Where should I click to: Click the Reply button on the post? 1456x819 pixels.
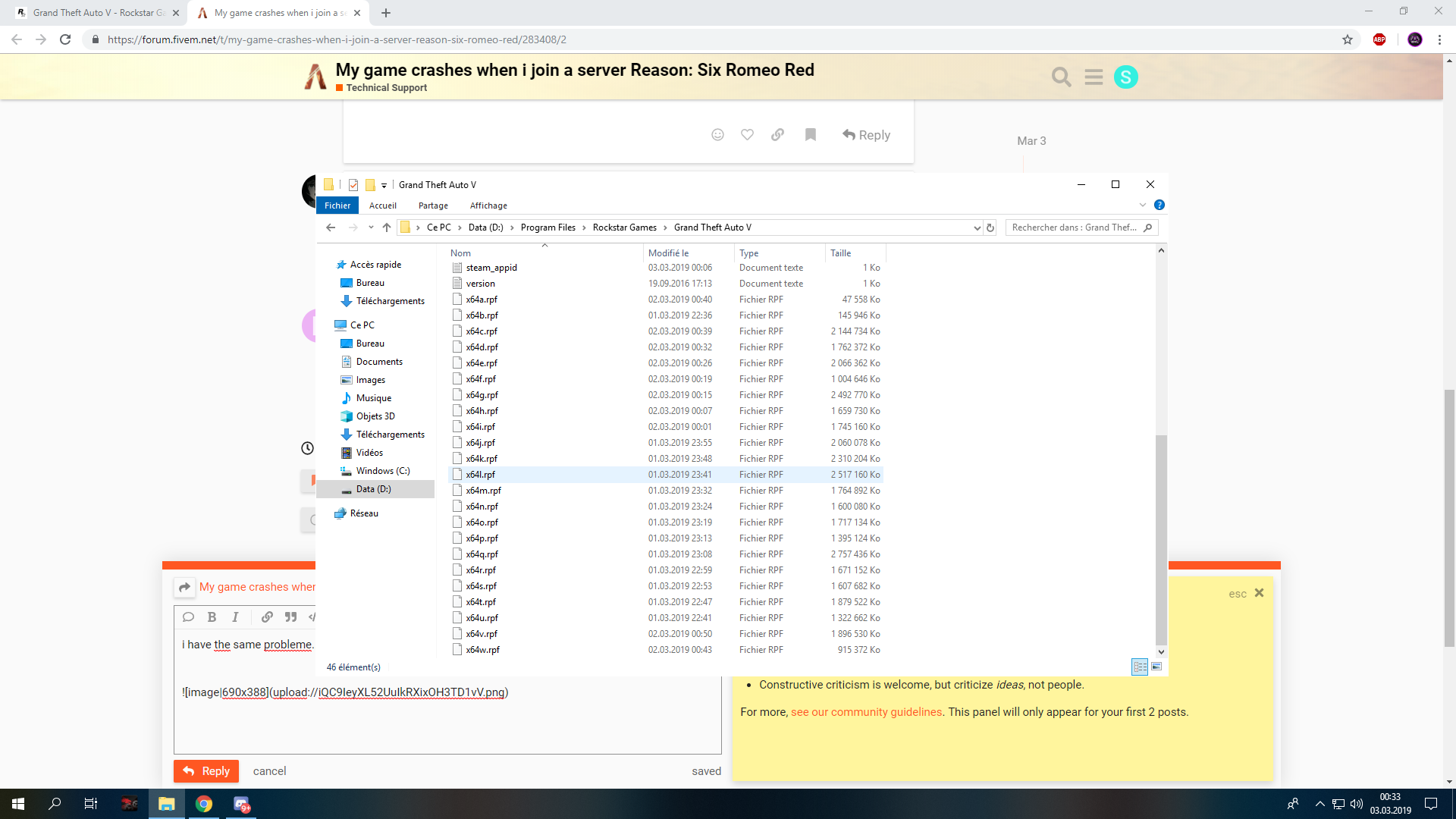[866, 134]
